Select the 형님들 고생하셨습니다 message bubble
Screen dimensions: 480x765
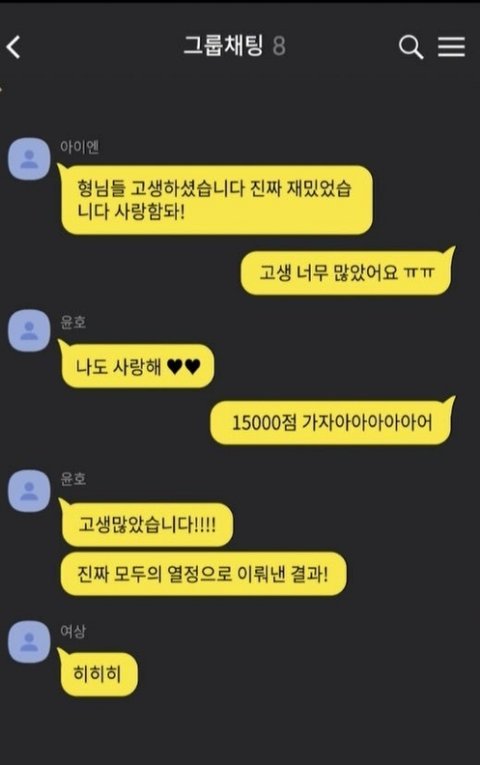click(215, 200)
